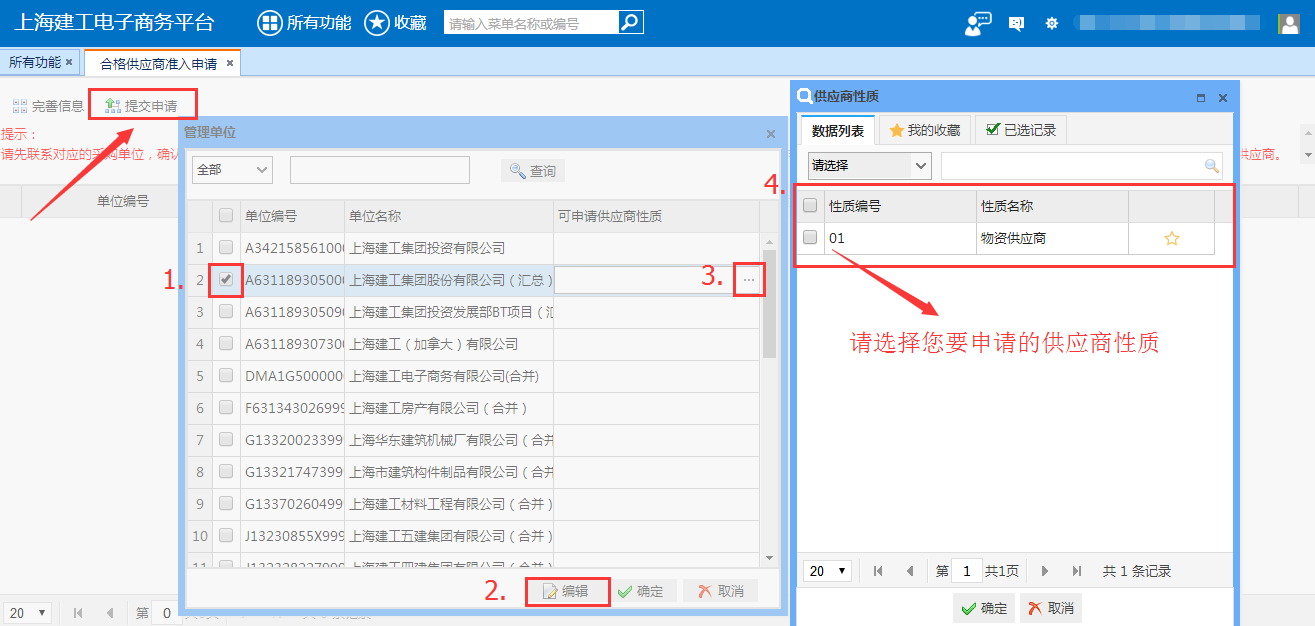Open page size dropdown in 供应商性质 pager
Screen dimensions: 1315x626
(x=827, y=571)
